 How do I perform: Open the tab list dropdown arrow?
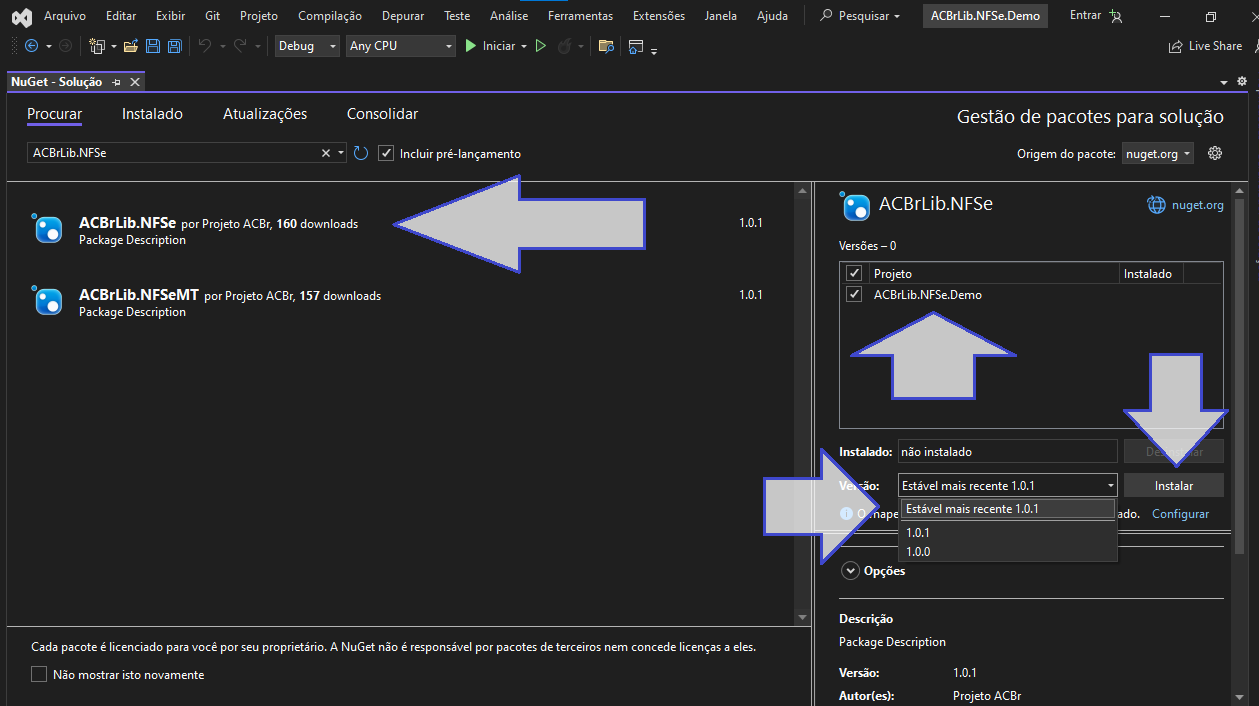1224,82
